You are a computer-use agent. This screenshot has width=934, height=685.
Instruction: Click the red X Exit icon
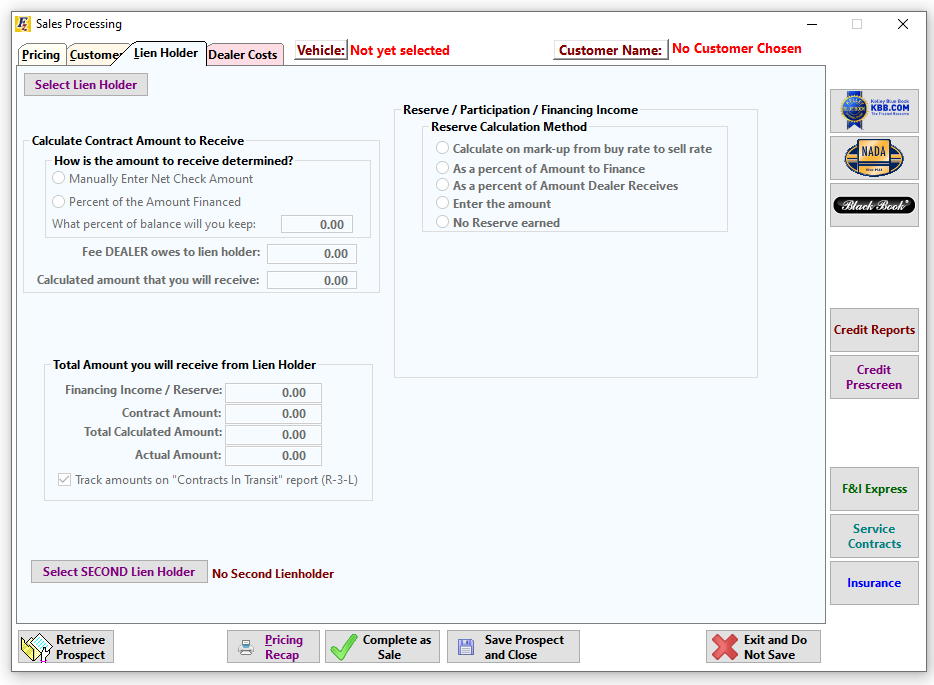click(724, 647)
